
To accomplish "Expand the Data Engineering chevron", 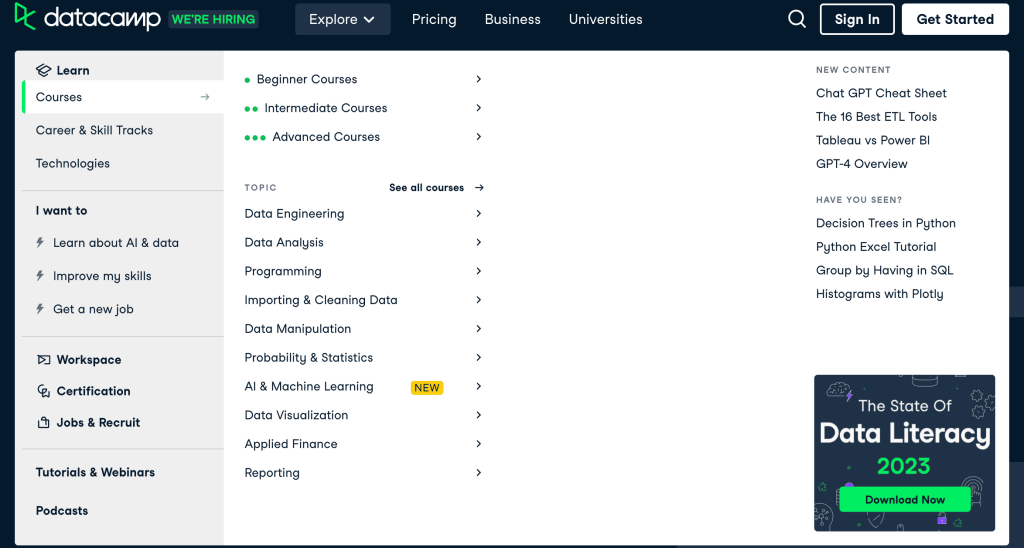I will tap(479, 214).
